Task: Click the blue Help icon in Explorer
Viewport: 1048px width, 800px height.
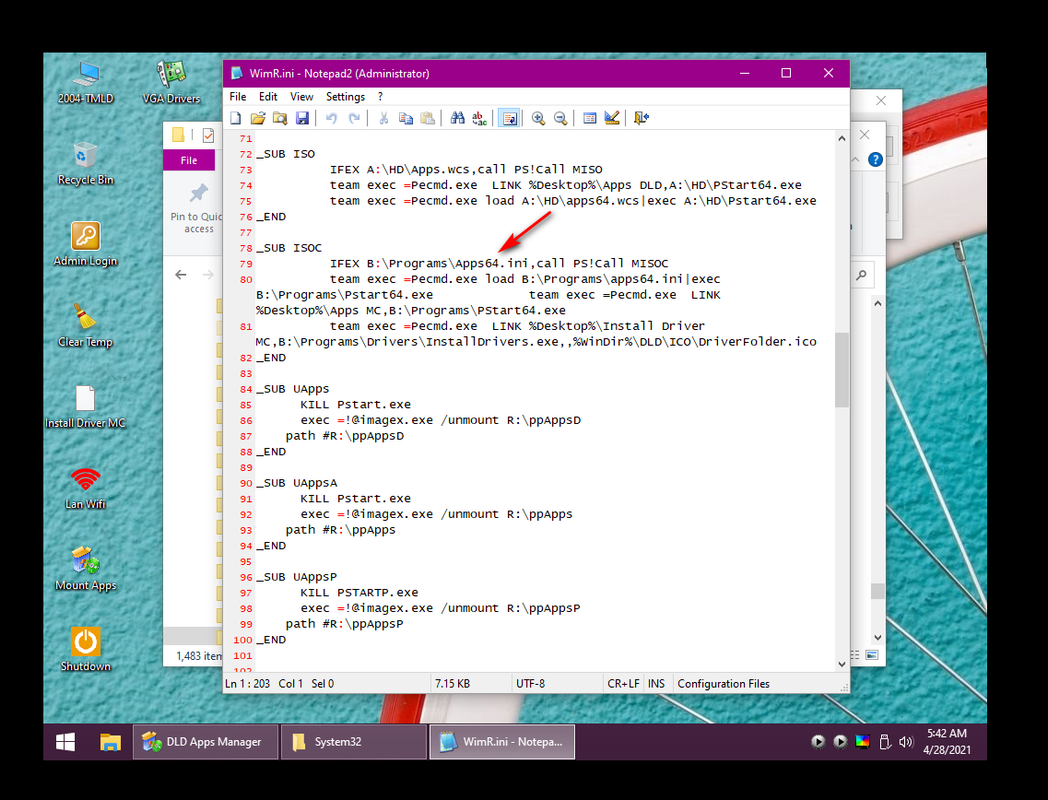Action: click(x=875, y=160)
